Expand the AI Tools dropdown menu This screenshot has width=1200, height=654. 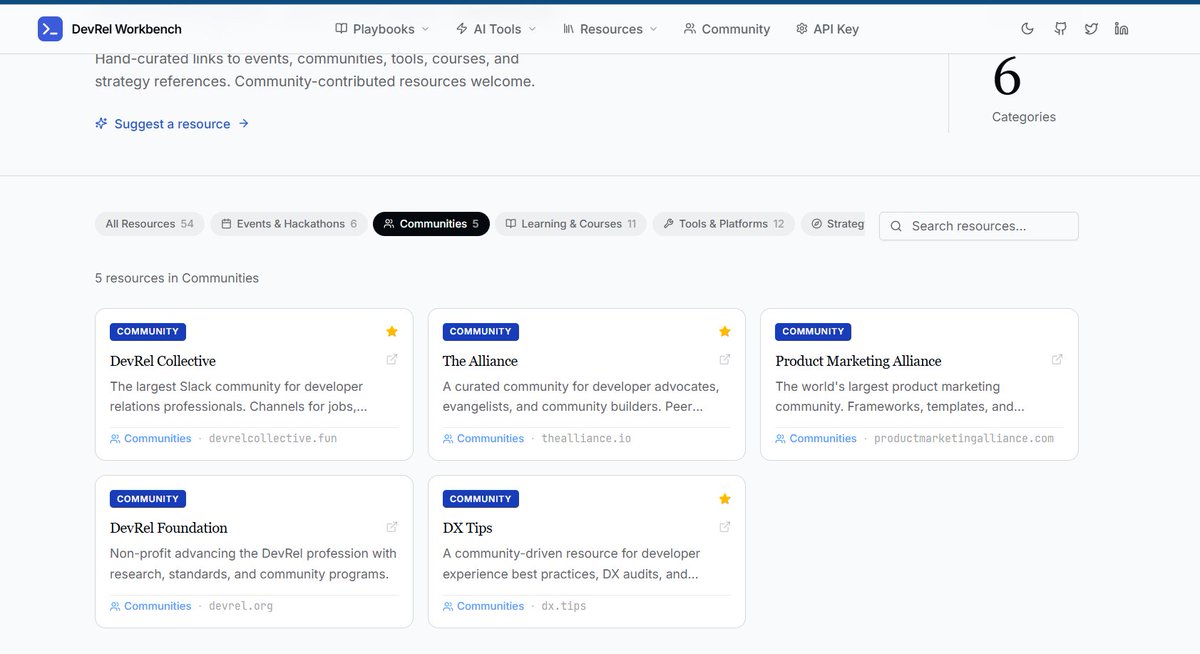pyautogui.click(x=496, y=29)
